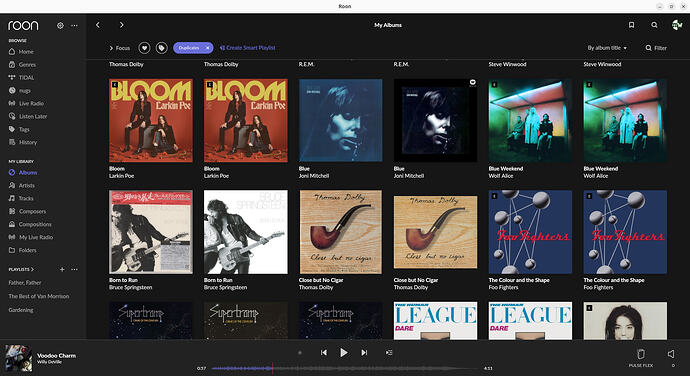The height and width of the screenshot is (376, 690).
Task: Open the By album title sort dropdown
Action: (607, 48)
